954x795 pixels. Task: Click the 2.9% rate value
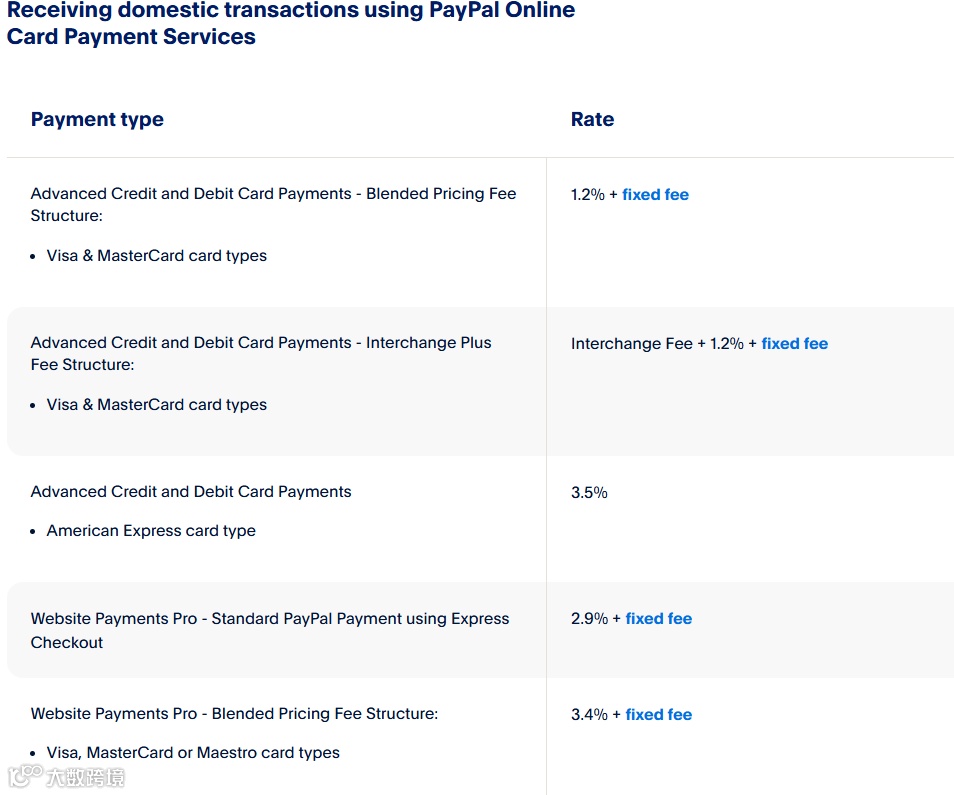(589, 619)
